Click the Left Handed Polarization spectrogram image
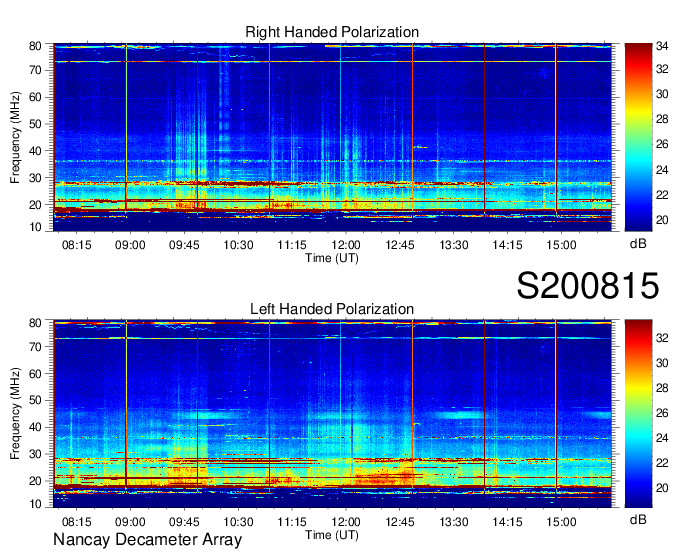 coord(332,414)
